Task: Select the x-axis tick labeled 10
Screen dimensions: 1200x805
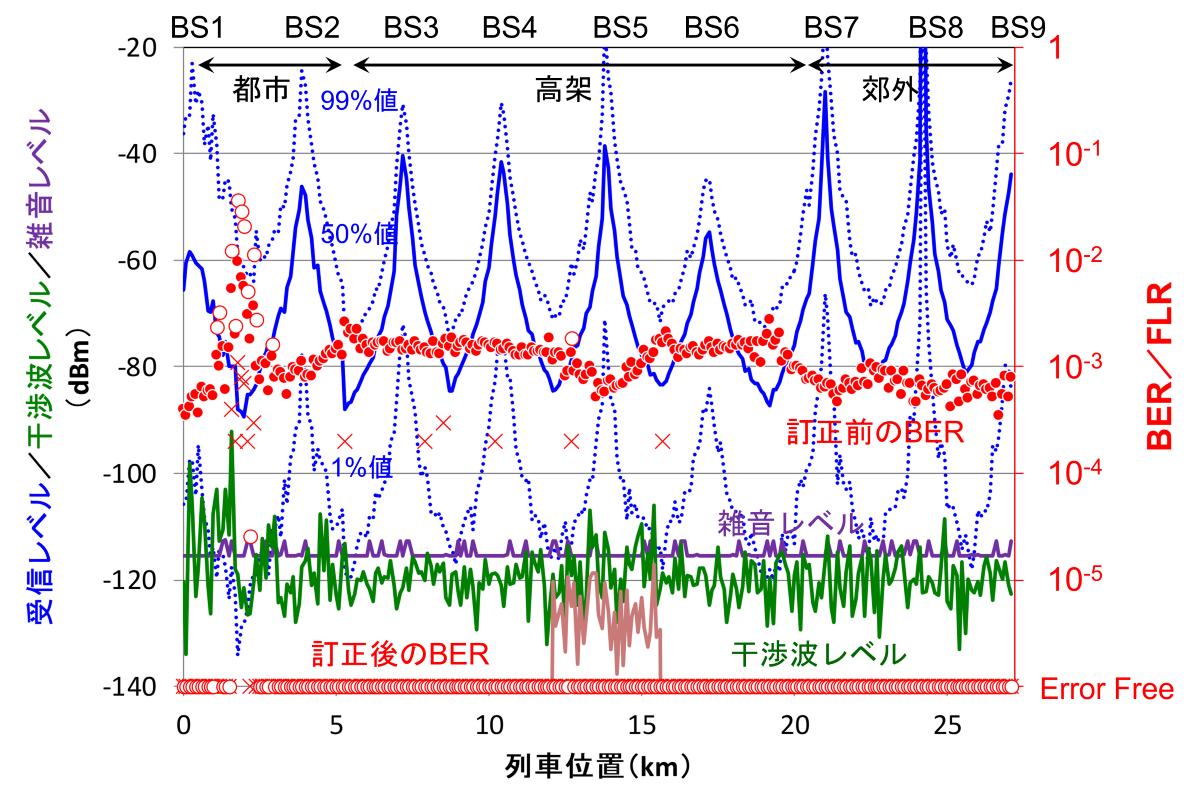Action: click(x=489, y=723)
